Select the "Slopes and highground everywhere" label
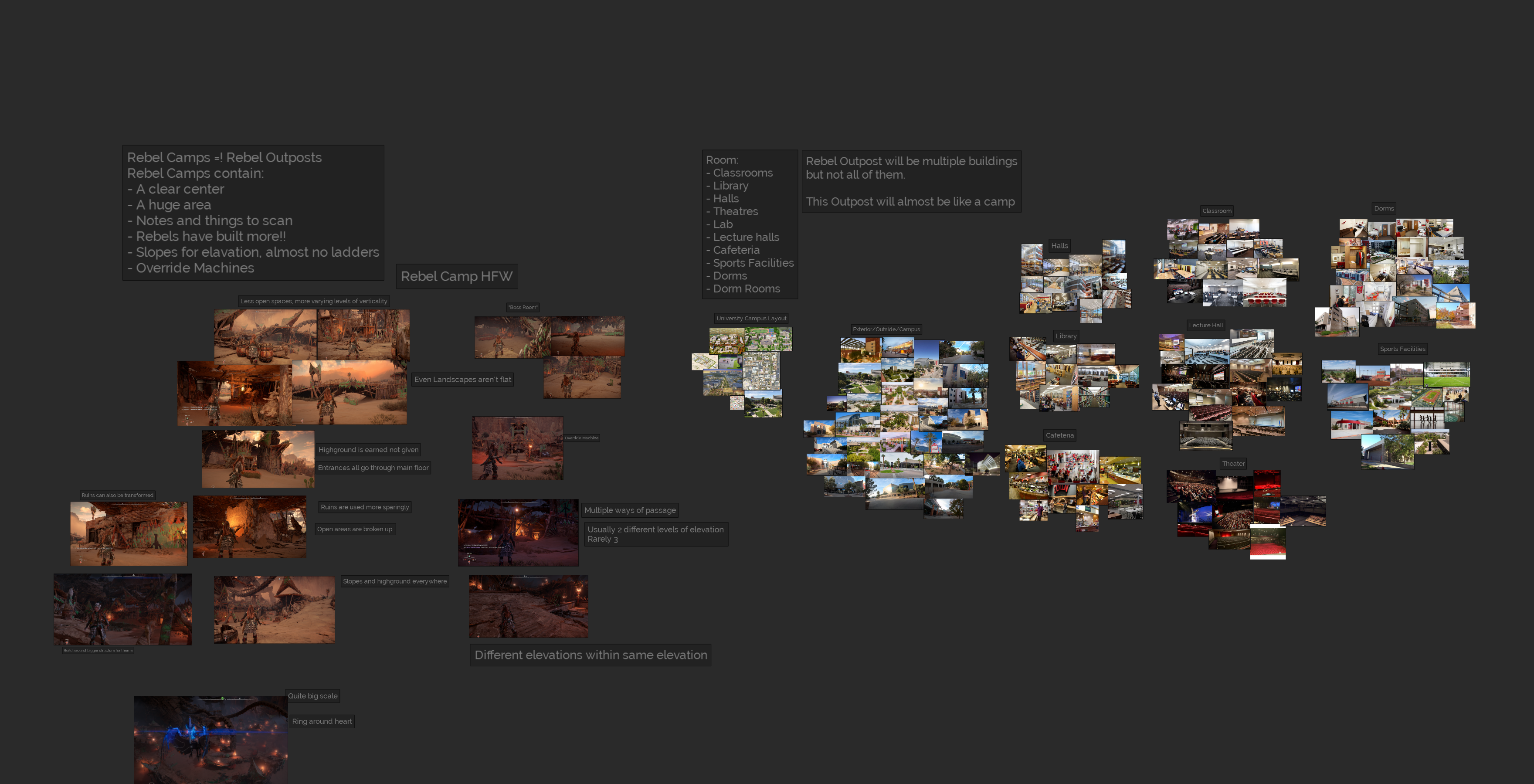The height and width of the screenshot is (784, 1534). 395,581
